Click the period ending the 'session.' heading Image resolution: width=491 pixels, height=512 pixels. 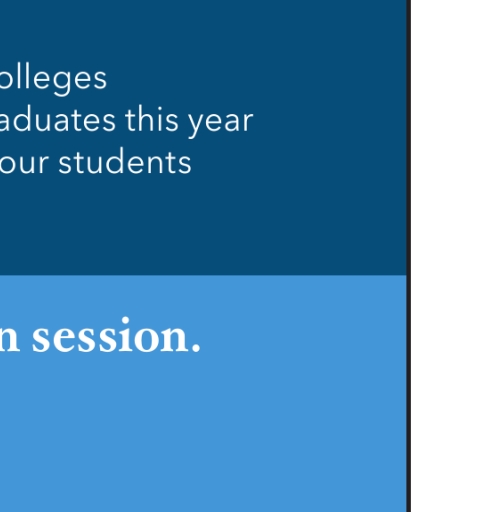196,348
